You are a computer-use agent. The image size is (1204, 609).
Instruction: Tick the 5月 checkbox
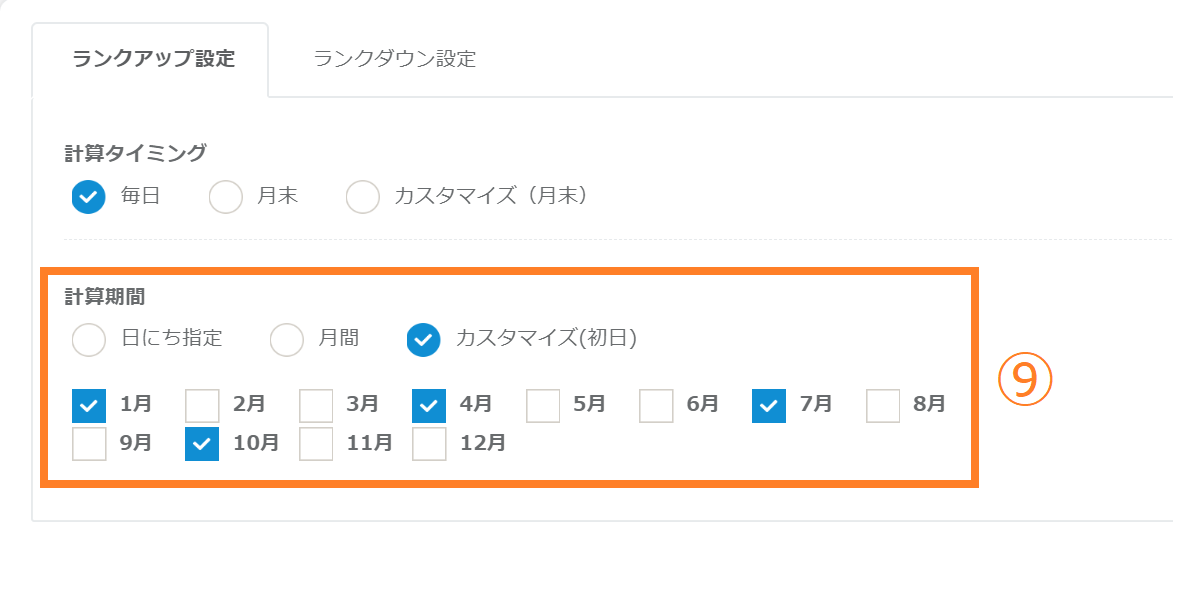tap(543, 405)
